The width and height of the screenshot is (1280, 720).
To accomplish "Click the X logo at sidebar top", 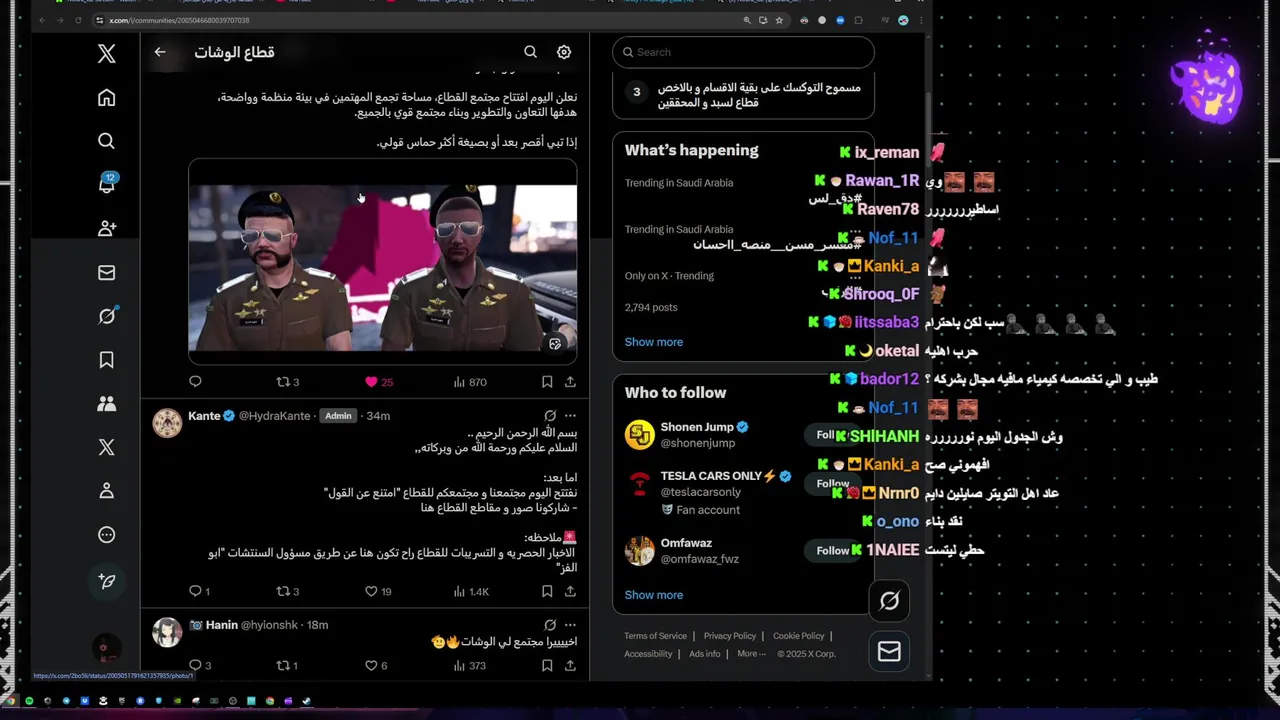I will coord(107,54).
